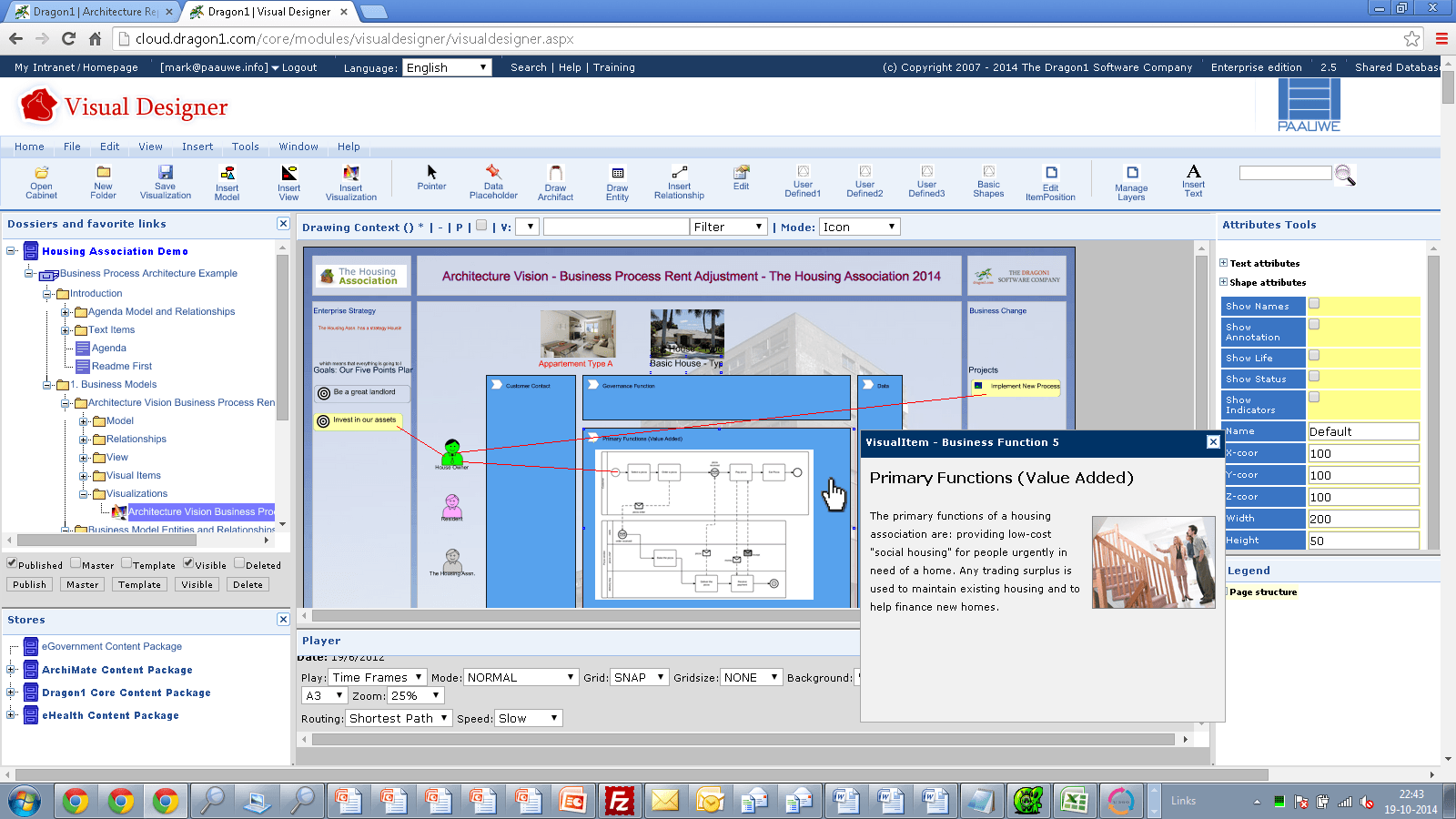Open the Language dropdown
1456x819 pixels.
tap(447, 67)
